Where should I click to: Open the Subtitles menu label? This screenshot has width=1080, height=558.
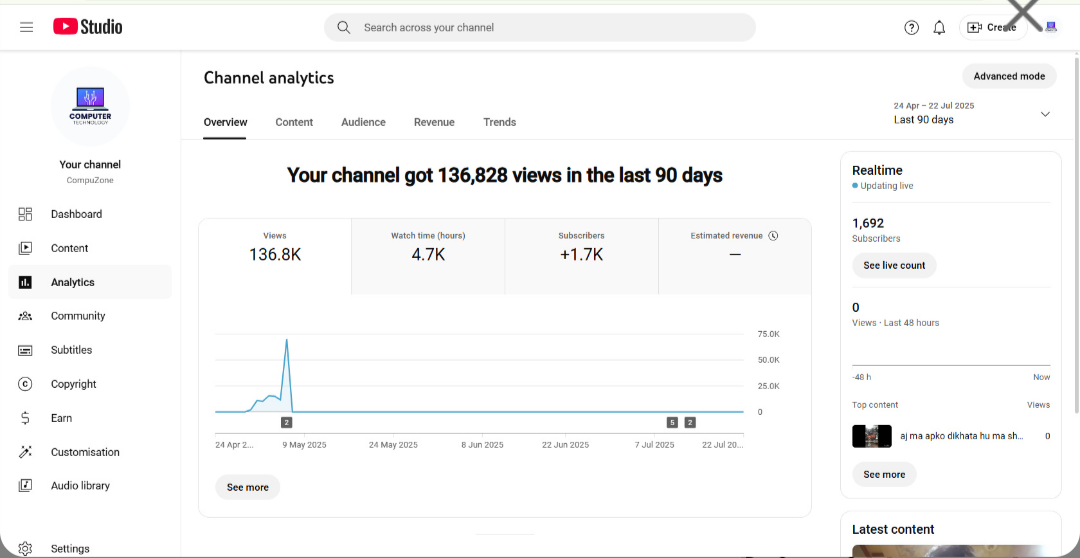(72, 350)
